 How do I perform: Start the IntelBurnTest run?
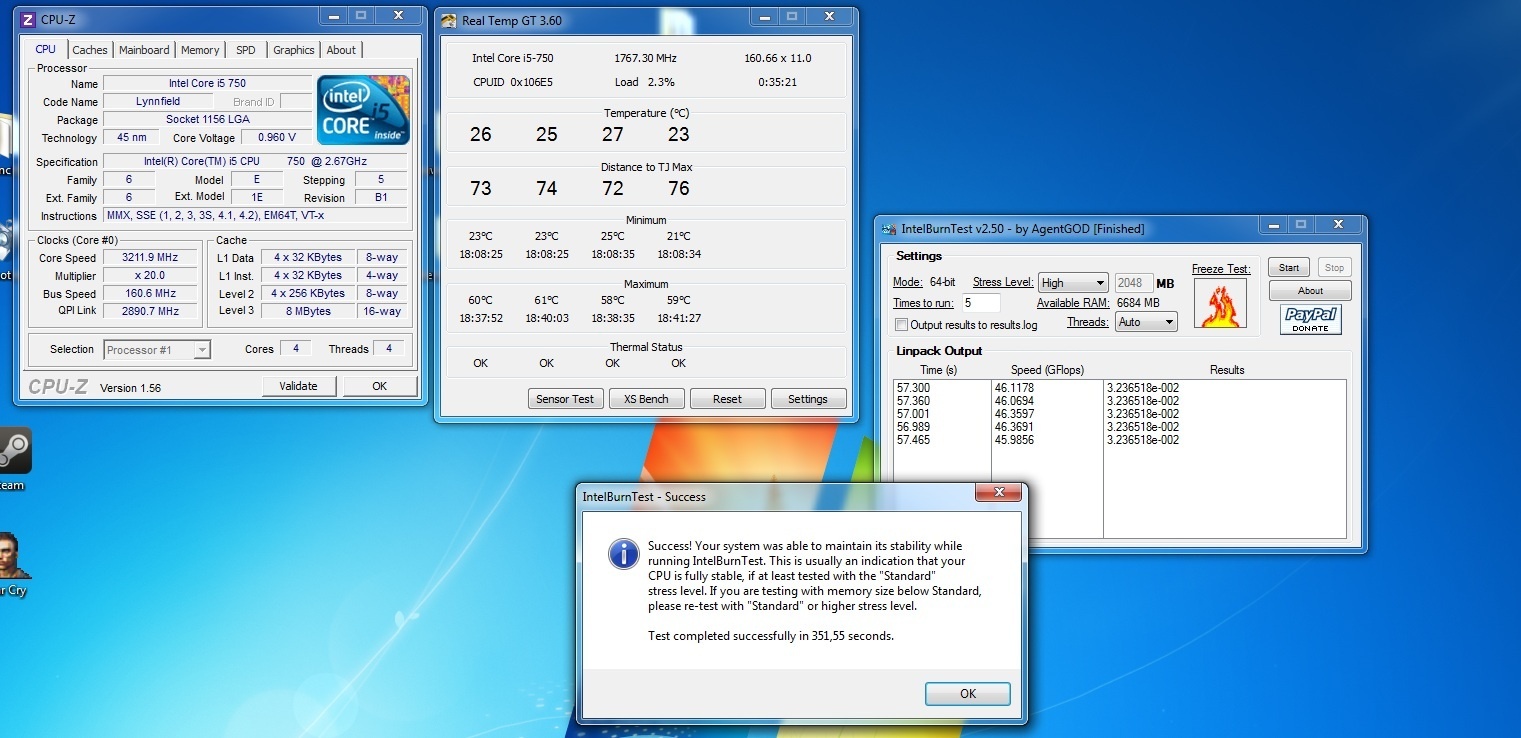[1289, 268]
